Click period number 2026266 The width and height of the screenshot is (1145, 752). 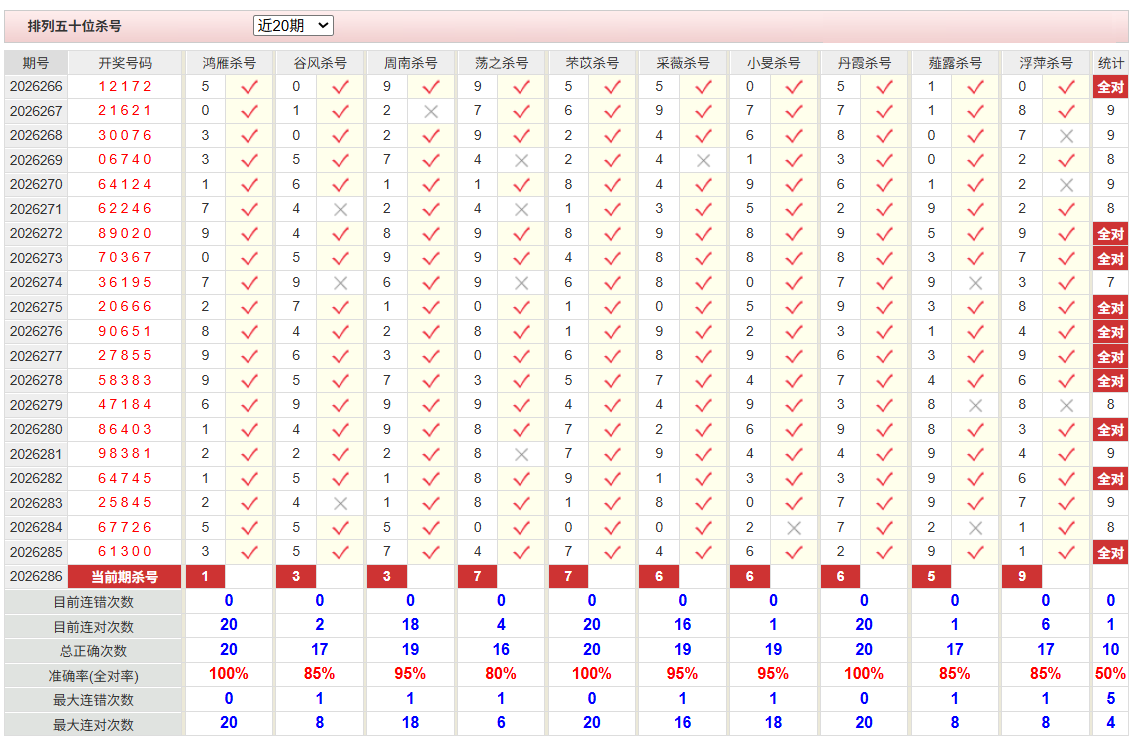click(36, 87)
